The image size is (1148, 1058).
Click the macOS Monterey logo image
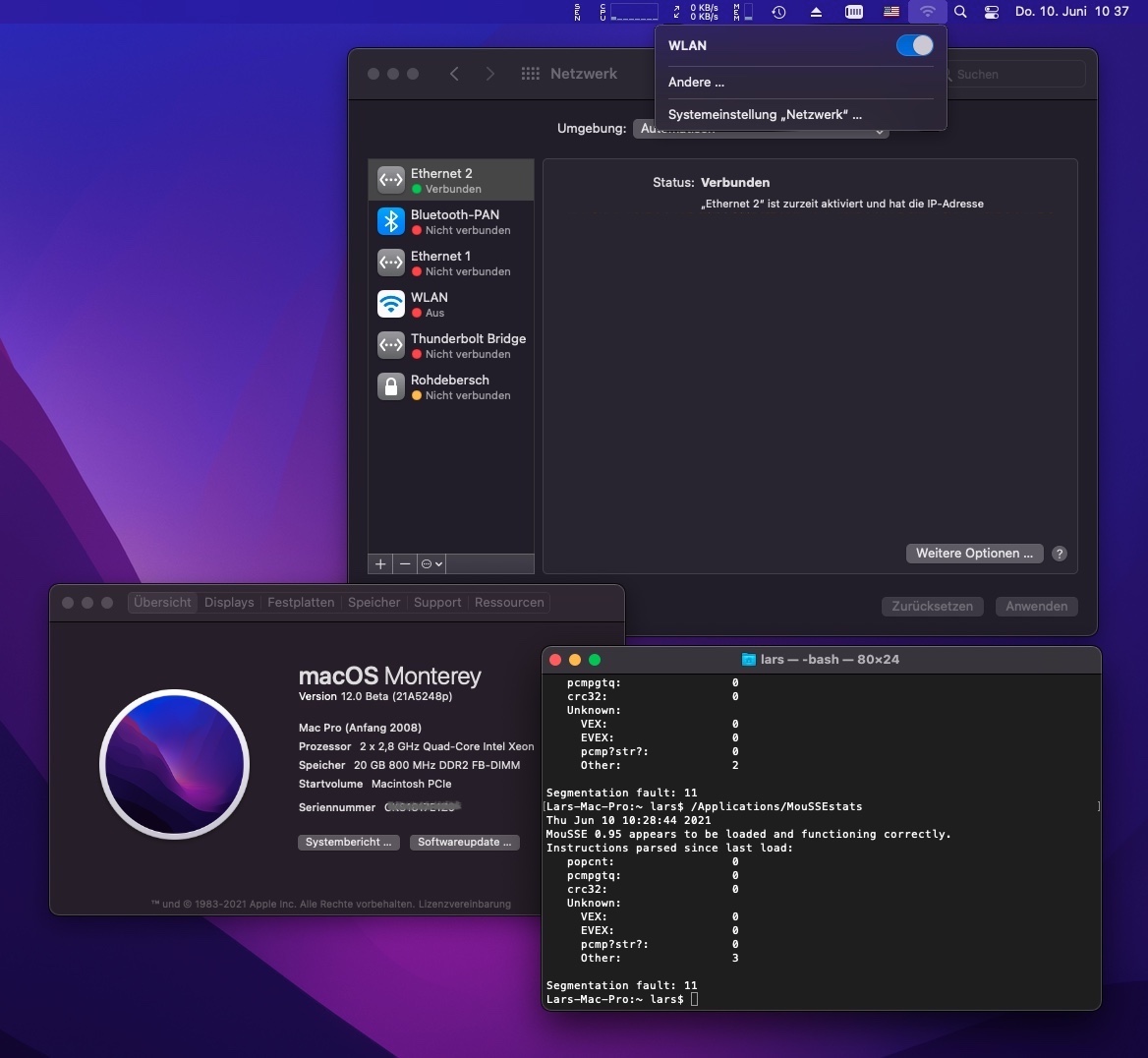click(x=174, y=764)
